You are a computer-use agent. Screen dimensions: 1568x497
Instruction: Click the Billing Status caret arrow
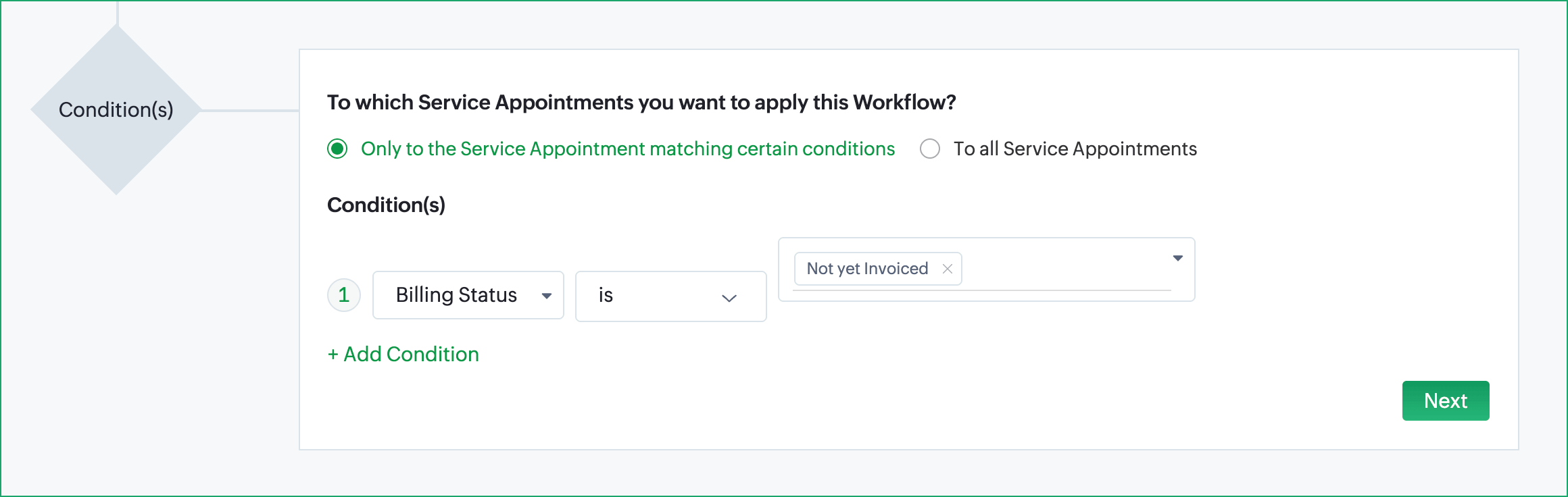click(547, 296)
